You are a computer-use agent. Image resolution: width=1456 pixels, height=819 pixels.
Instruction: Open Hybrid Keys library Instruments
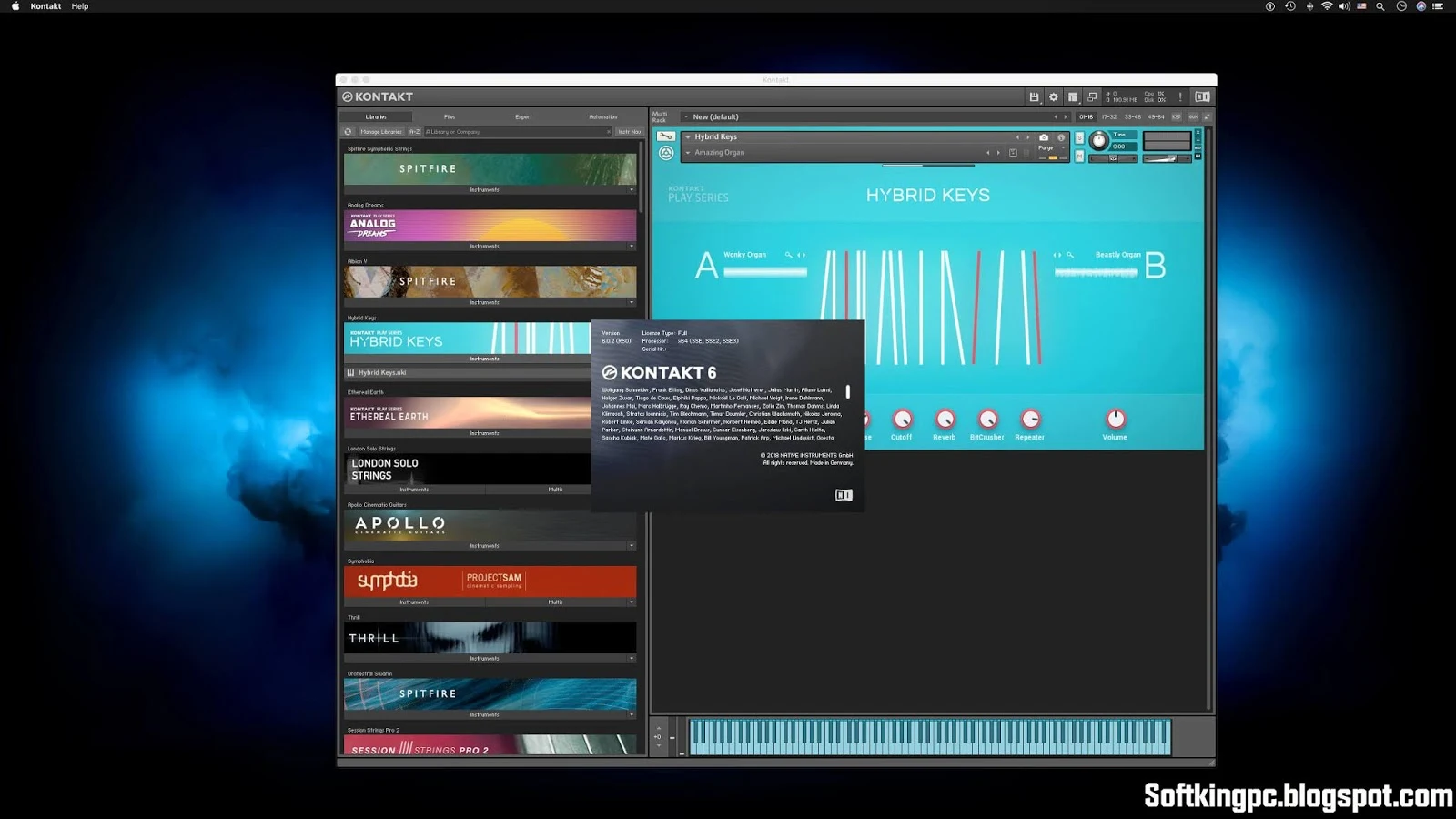[485, 359]
